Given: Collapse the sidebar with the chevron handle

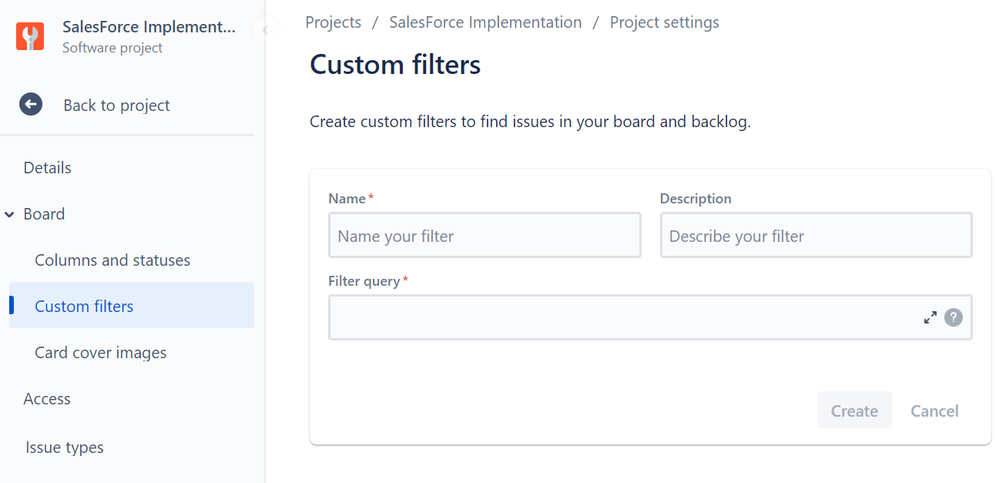Looking at the screenshot, I should click(265, 30).
